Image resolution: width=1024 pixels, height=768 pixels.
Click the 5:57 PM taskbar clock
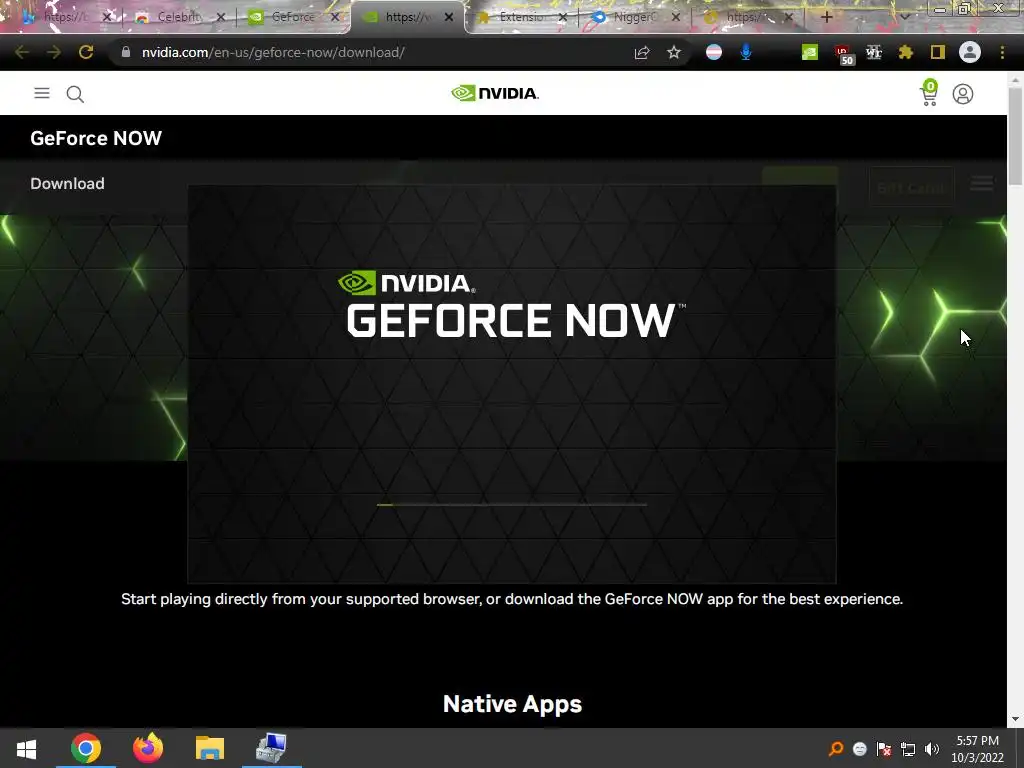click(977, 749)
